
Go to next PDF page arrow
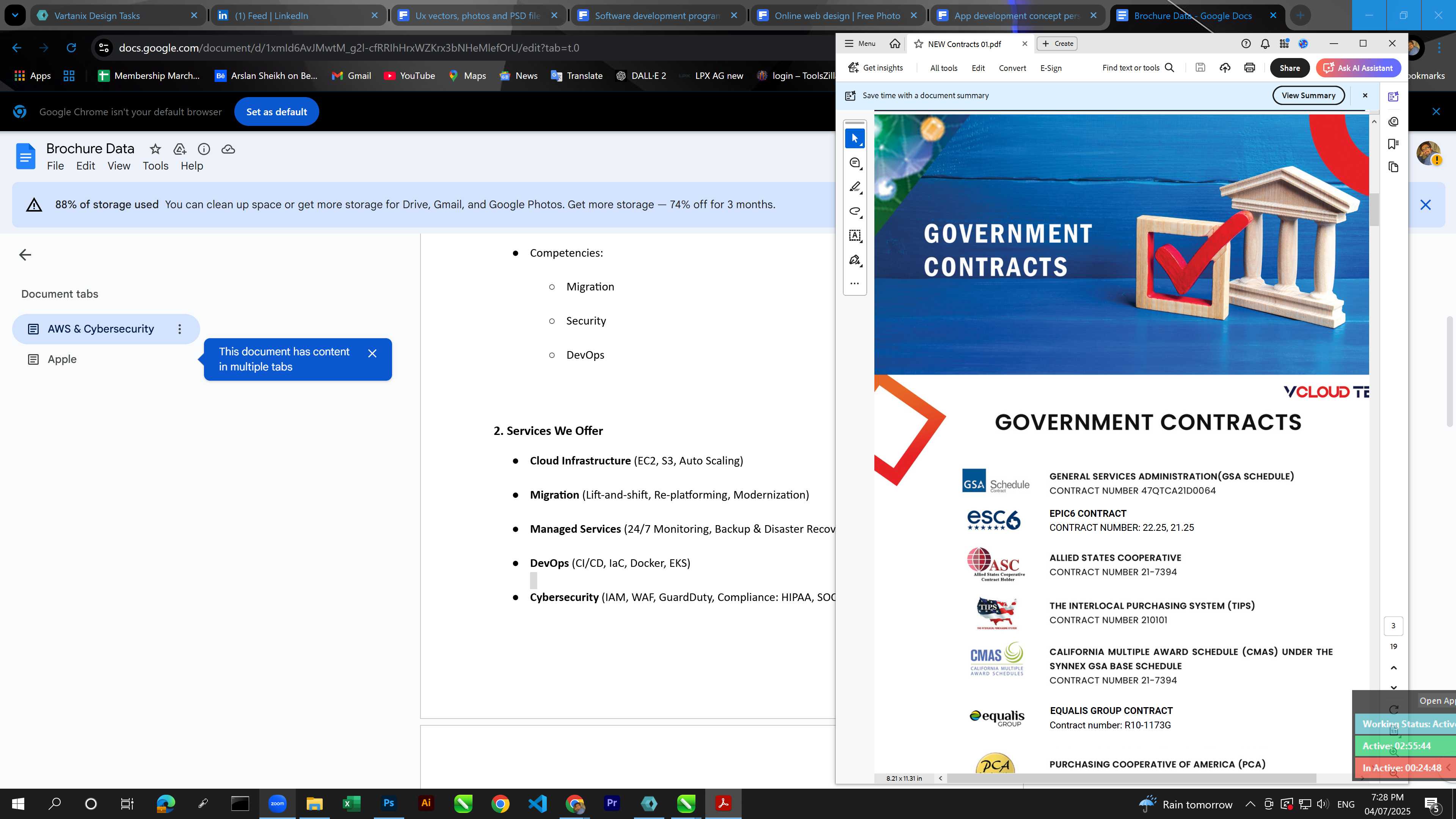pos(1393,687)
